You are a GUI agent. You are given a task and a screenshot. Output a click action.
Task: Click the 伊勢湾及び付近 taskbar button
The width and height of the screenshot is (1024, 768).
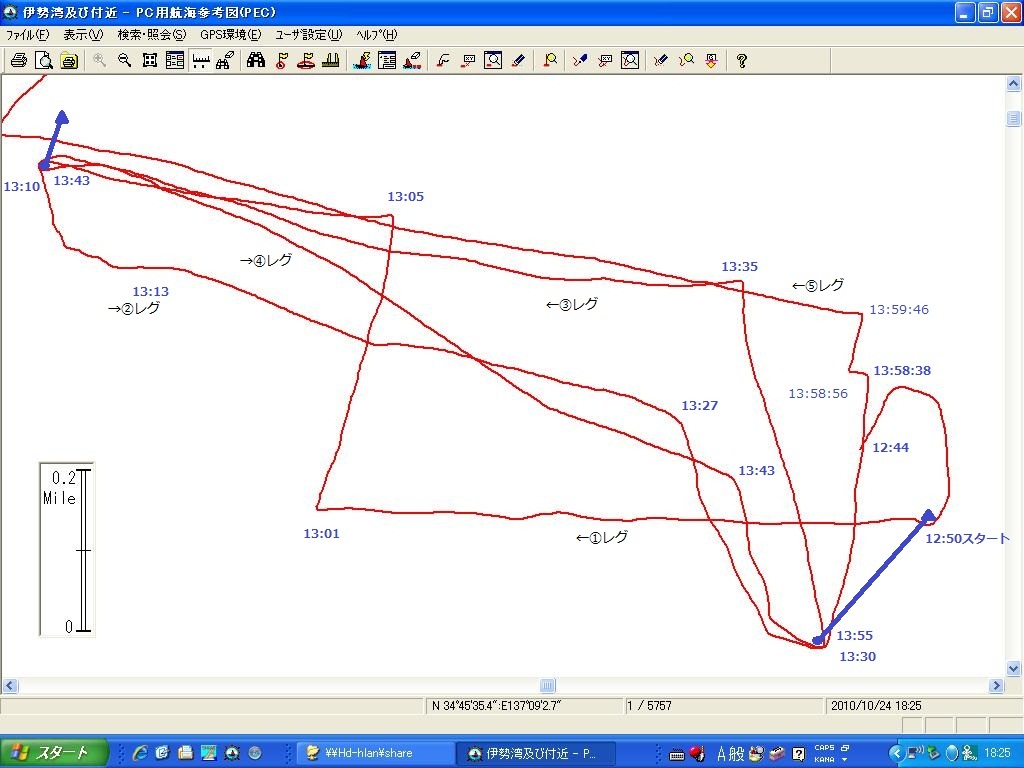coord(537,754)
